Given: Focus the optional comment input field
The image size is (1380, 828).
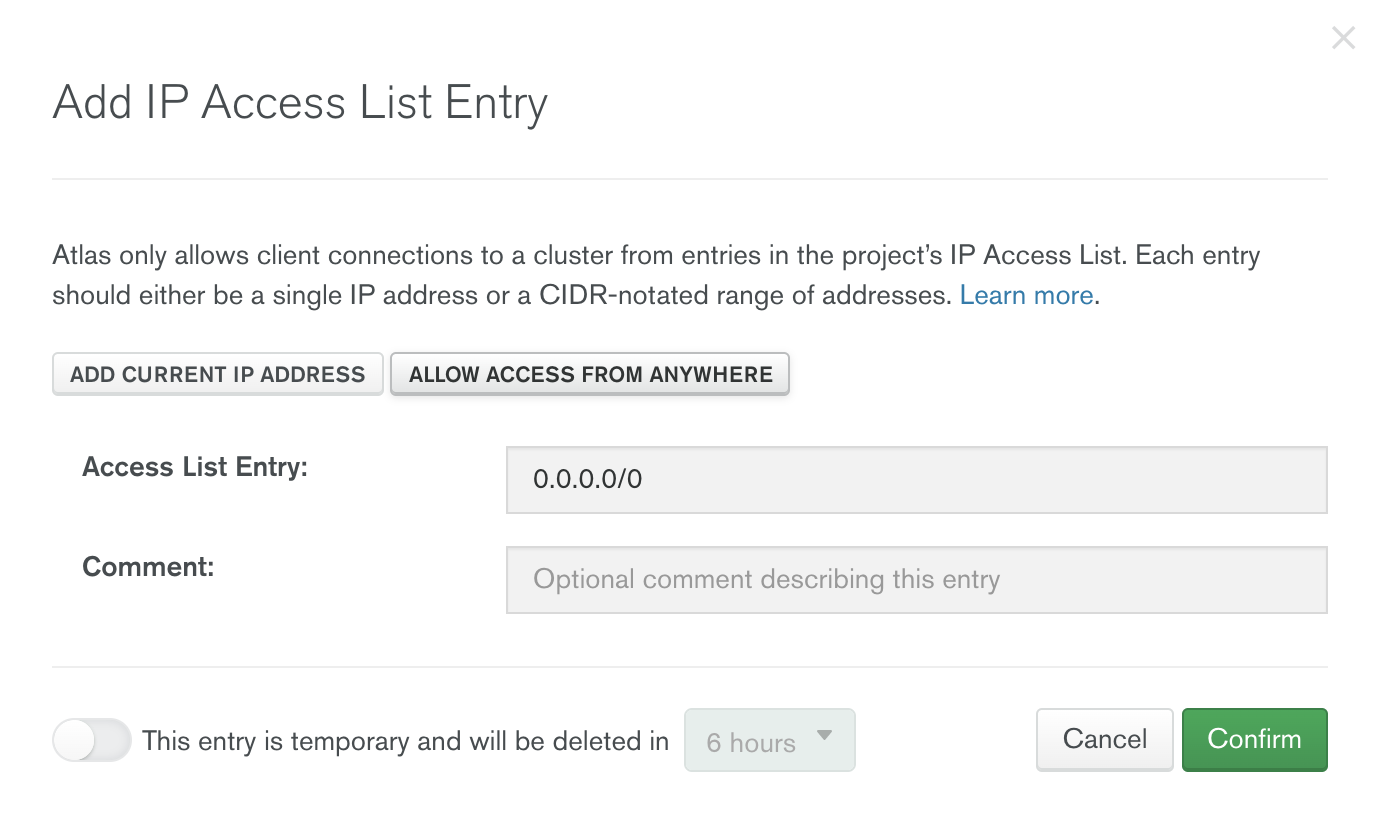Looking at the screenshot, I should point(915,580).
